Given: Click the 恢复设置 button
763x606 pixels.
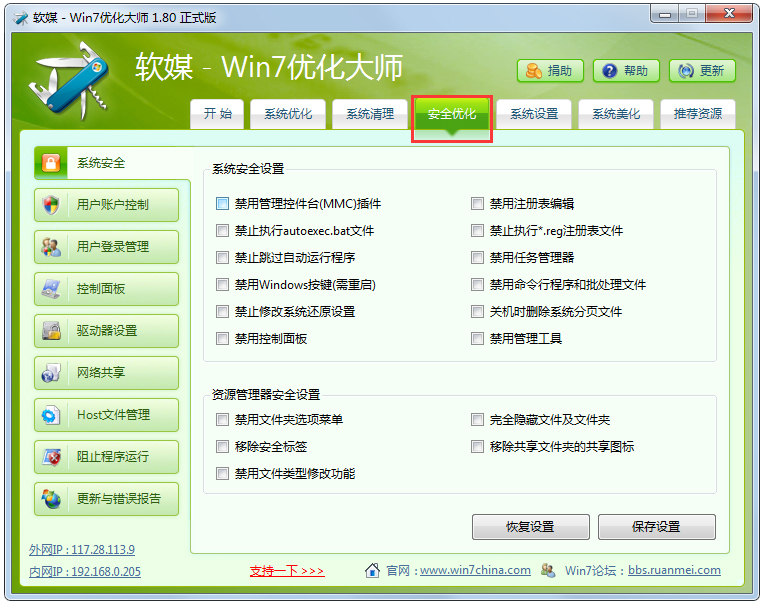Looking at the screenshot, I should click(530, 527).
